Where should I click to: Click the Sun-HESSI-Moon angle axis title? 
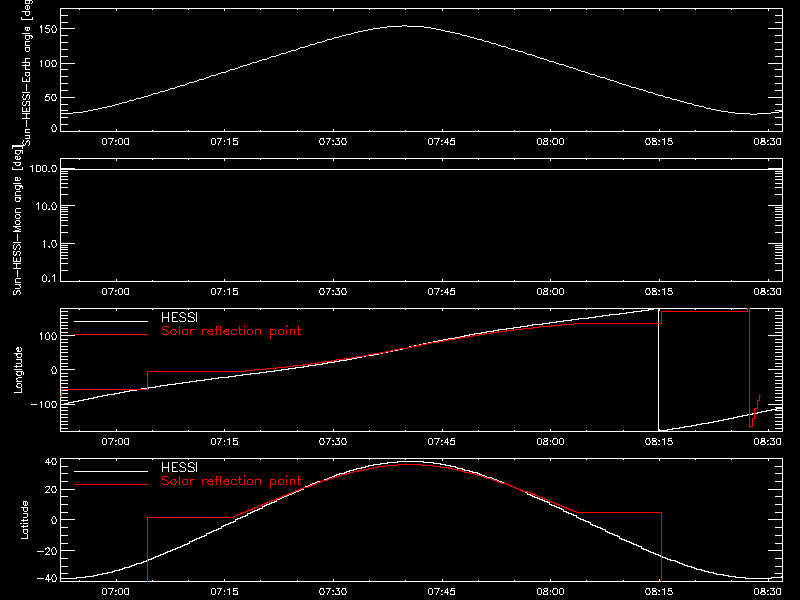[x=17, y=220]
